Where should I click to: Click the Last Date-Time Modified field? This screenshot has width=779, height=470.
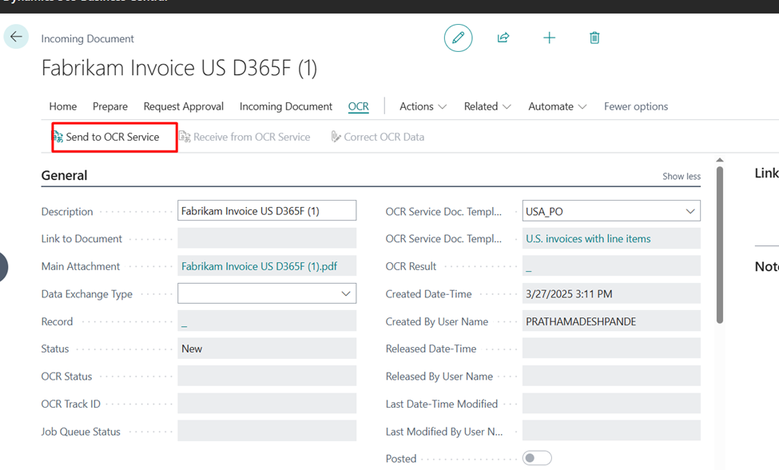pyautogui.click(x=611, y=403)
